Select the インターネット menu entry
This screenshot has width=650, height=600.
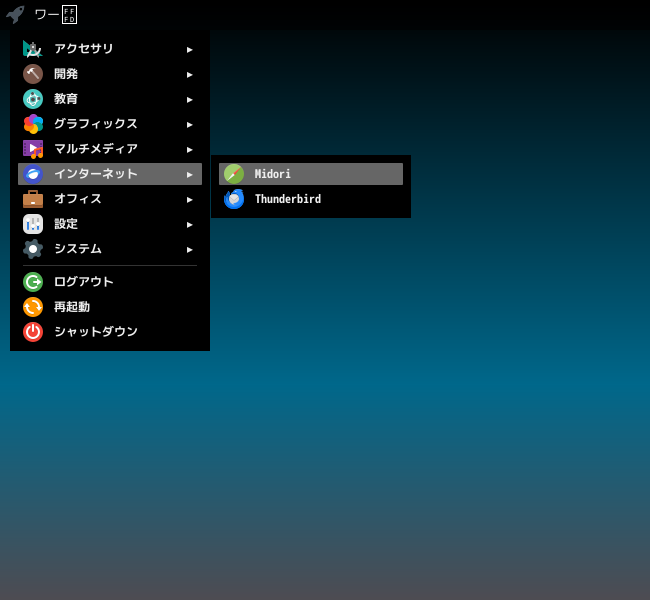coord(110,174)
